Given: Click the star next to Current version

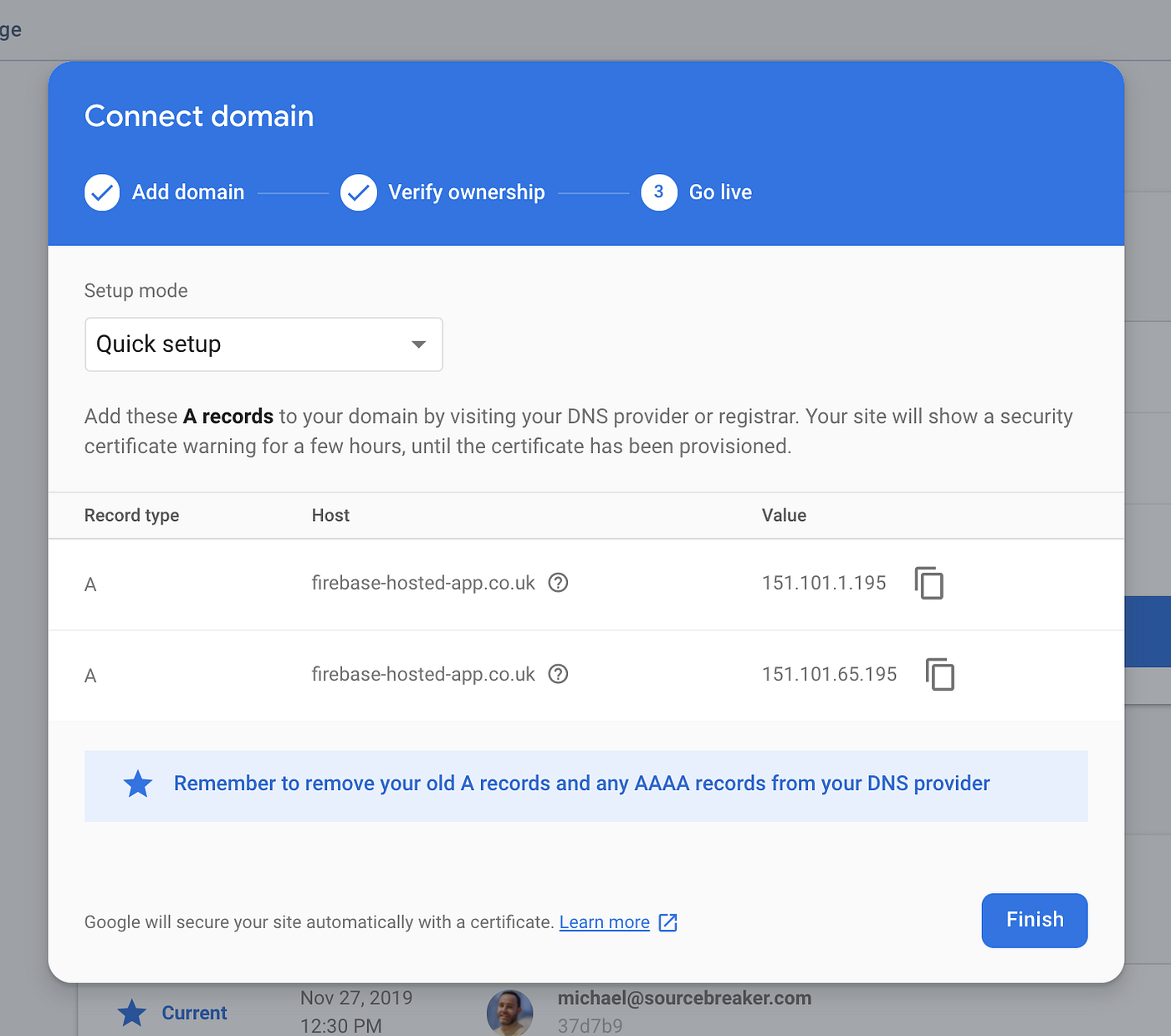Looking at the screenshot, I should pyautogui.click(x=131, y=1013).
